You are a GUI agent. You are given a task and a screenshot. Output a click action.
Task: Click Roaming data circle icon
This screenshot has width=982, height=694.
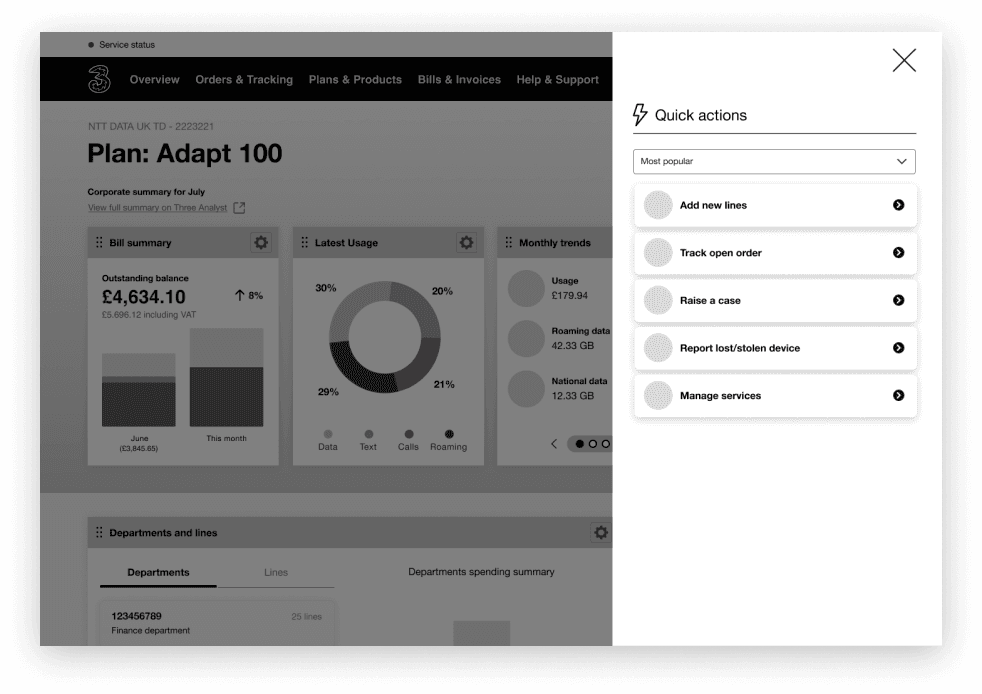point(526,338)
